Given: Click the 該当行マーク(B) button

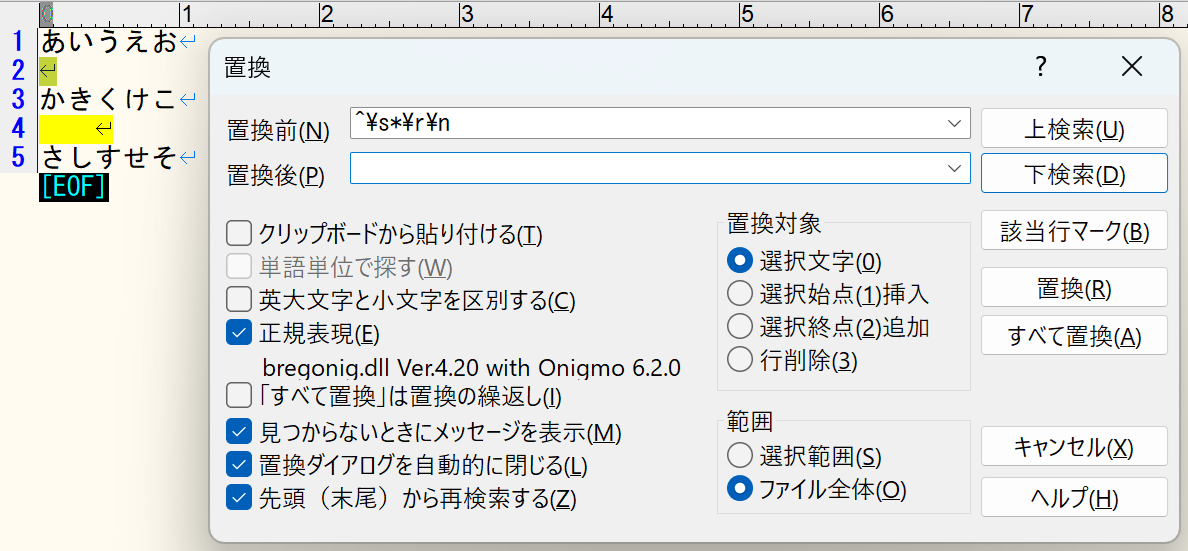Looking at the screenshot, I should [x=1074, y=232].
